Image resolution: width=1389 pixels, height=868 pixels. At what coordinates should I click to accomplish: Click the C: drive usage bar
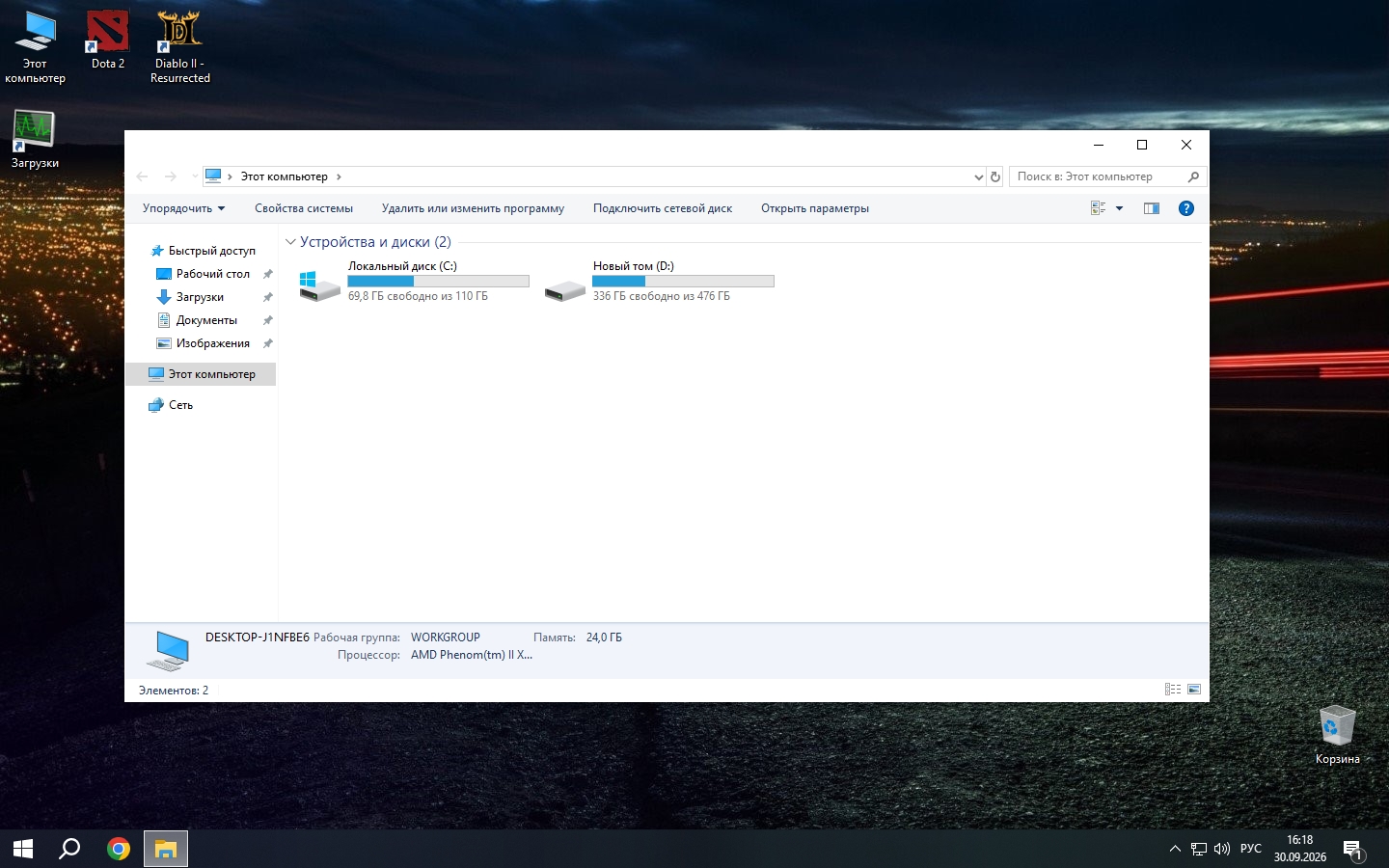pyautogui.click(x=438, y=281)
